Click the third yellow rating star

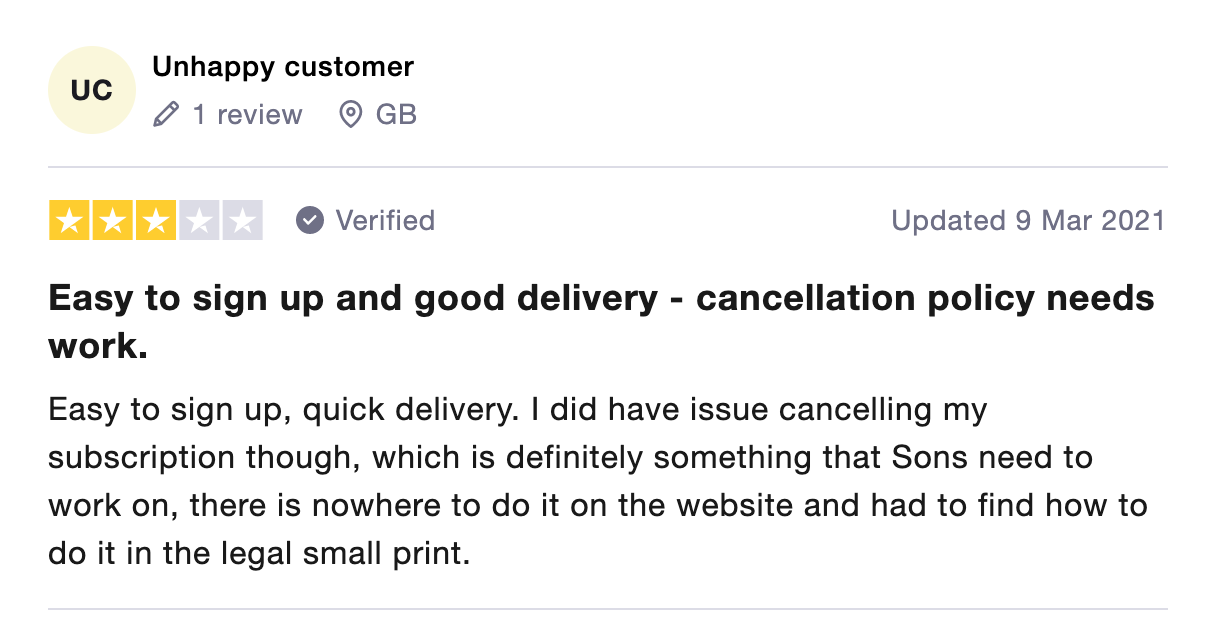coord(155,221)
